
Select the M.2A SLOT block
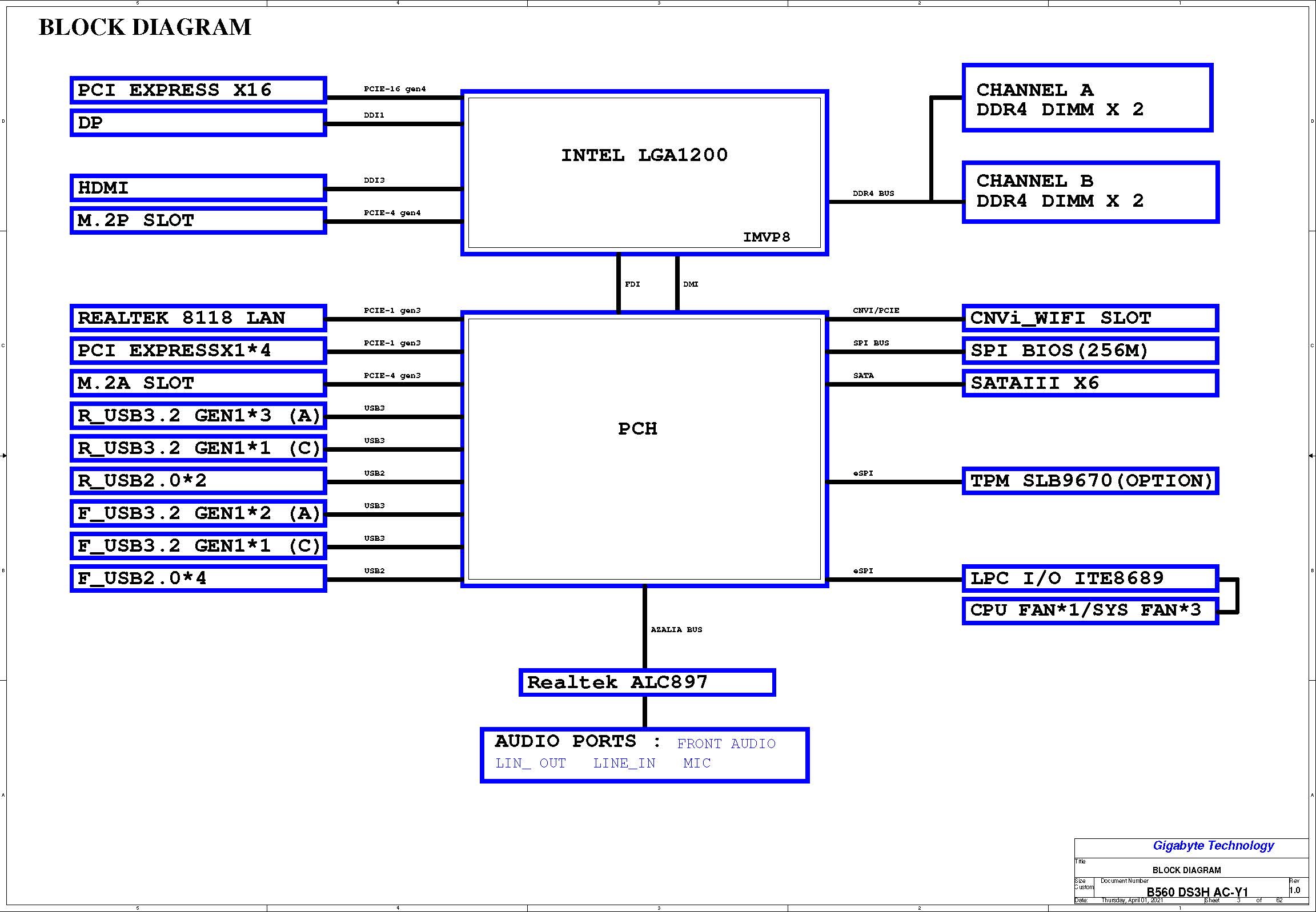198,383
